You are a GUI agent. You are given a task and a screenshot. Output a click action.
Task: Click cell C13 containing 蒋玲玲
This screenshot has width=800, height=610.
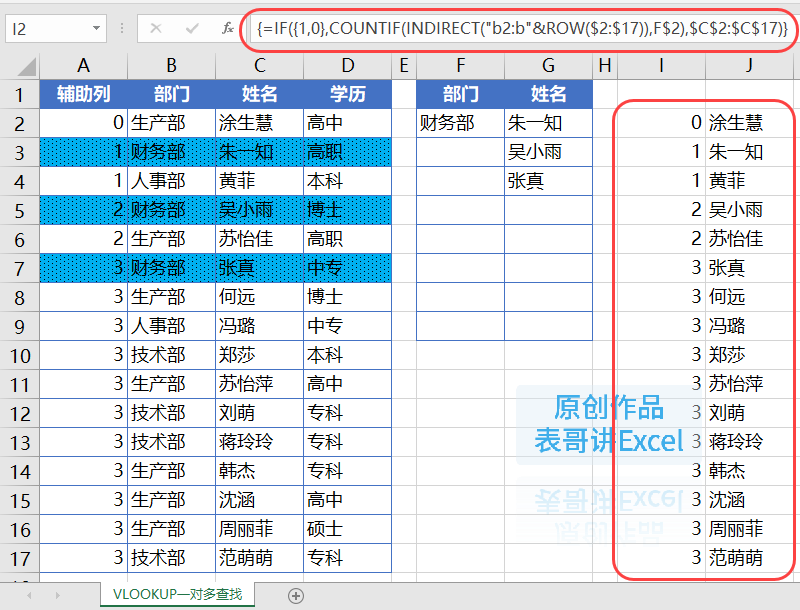click(260, 442)
